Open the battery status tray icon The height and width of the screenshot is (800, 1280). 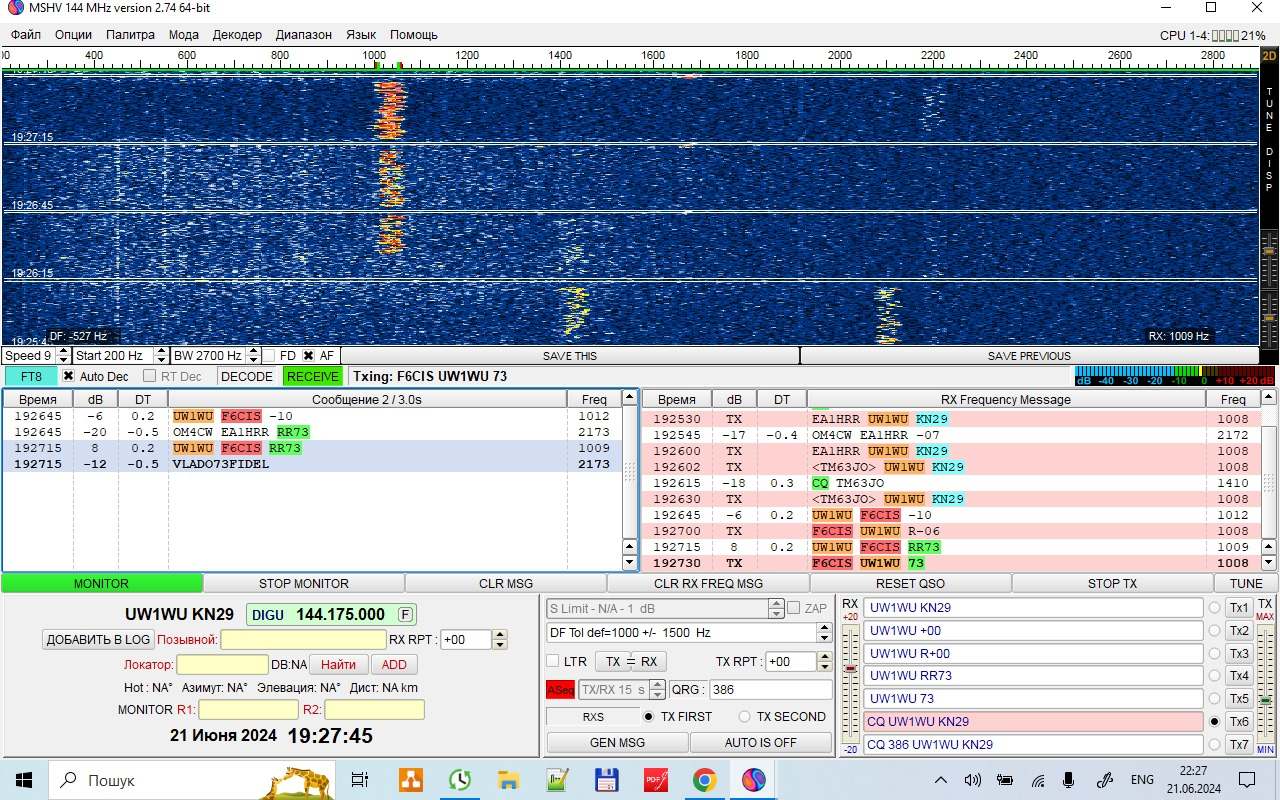click(x=1005, y=780)
